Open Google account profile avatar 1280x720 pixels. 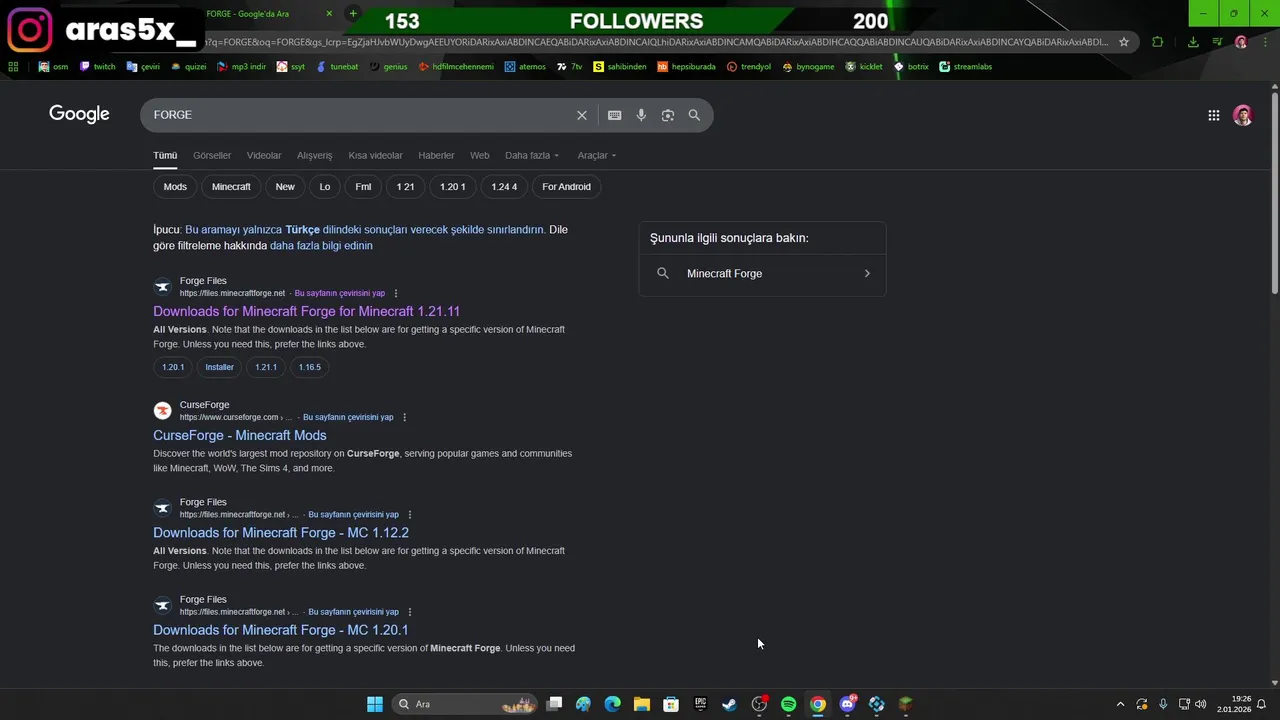pos(1243,115)
